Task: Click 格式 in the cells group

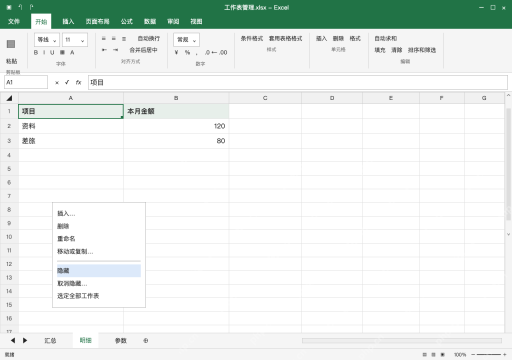Action: (x=355, y=38)
